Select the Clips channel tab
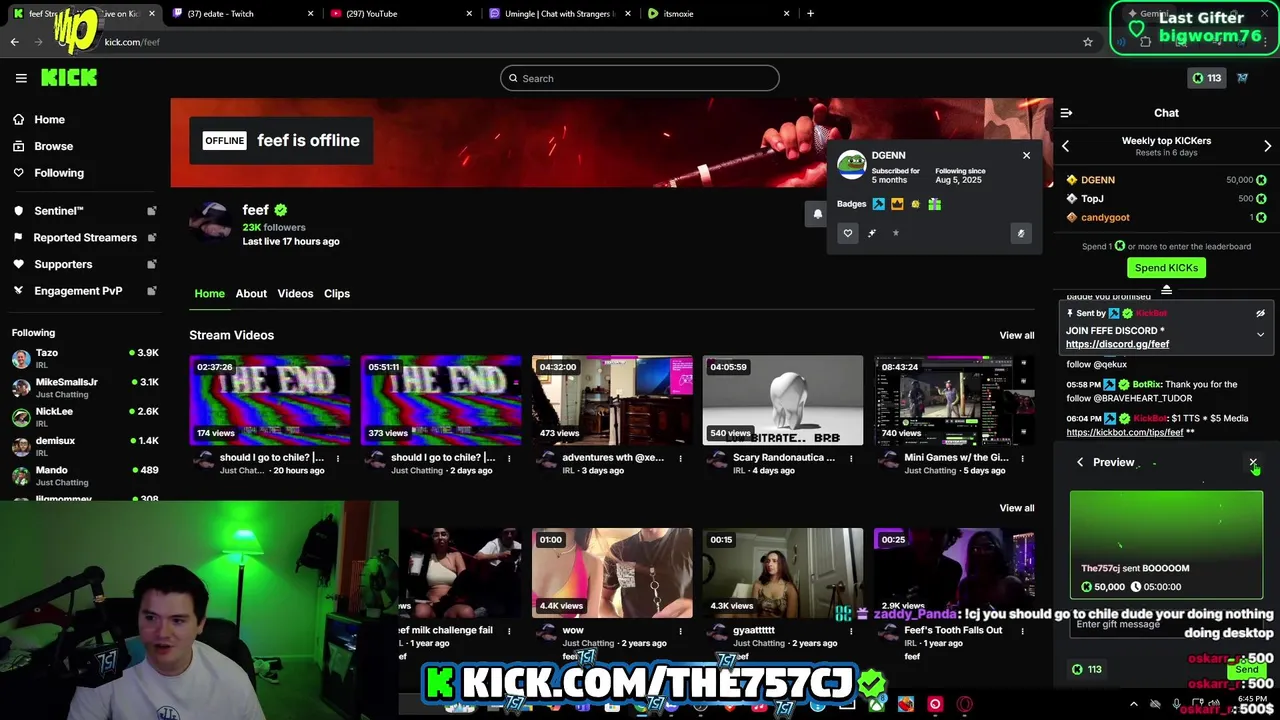 (x=337, y=293)
